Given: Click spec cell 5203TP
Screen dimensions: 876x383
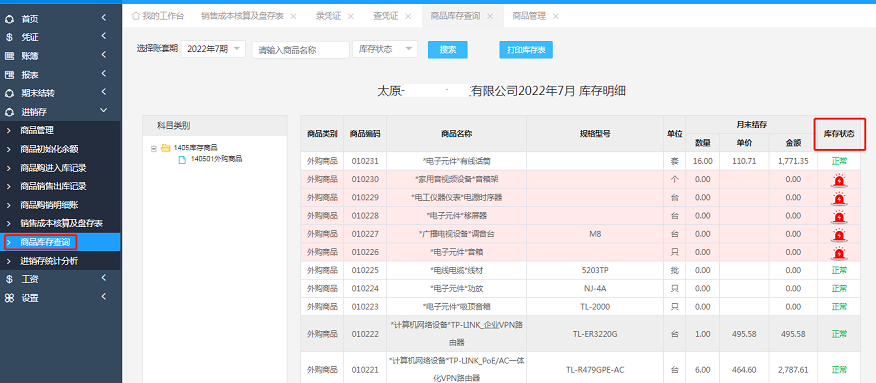Looking at the screenshot, I should (x=595, y=271).
